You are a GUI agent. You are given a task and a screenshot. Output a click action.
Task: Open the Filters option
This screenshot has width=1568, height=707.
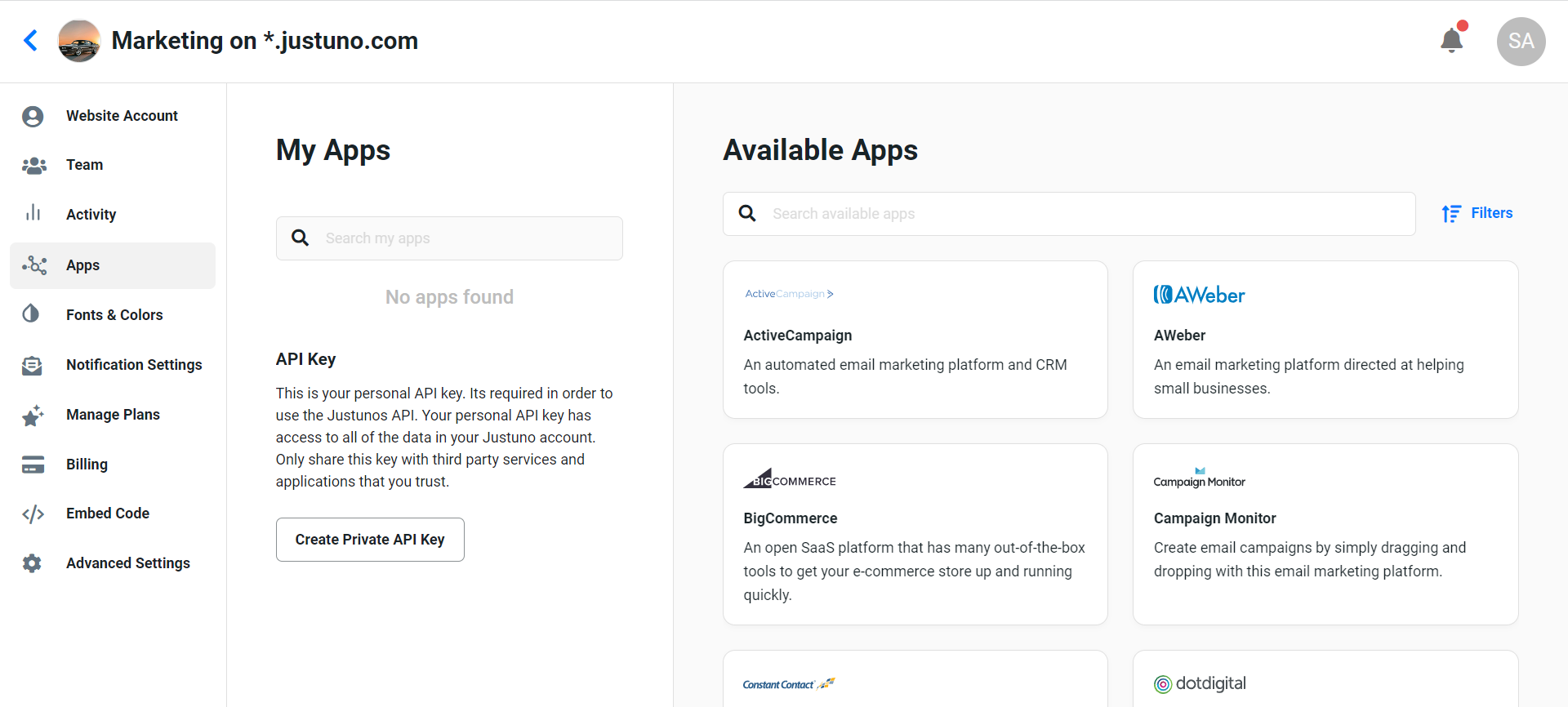pyautogui.click(x=1477, y=213)
